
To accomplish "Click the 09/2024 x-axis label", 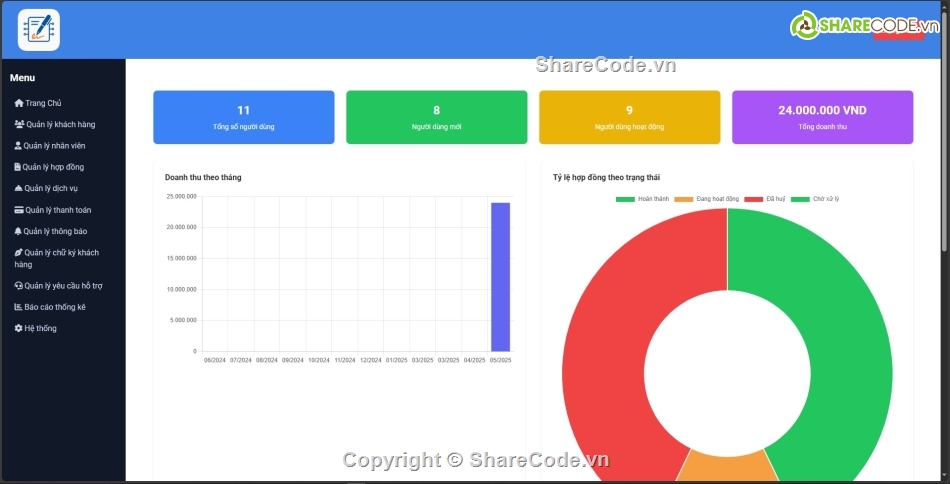I will tap(293, 360).
